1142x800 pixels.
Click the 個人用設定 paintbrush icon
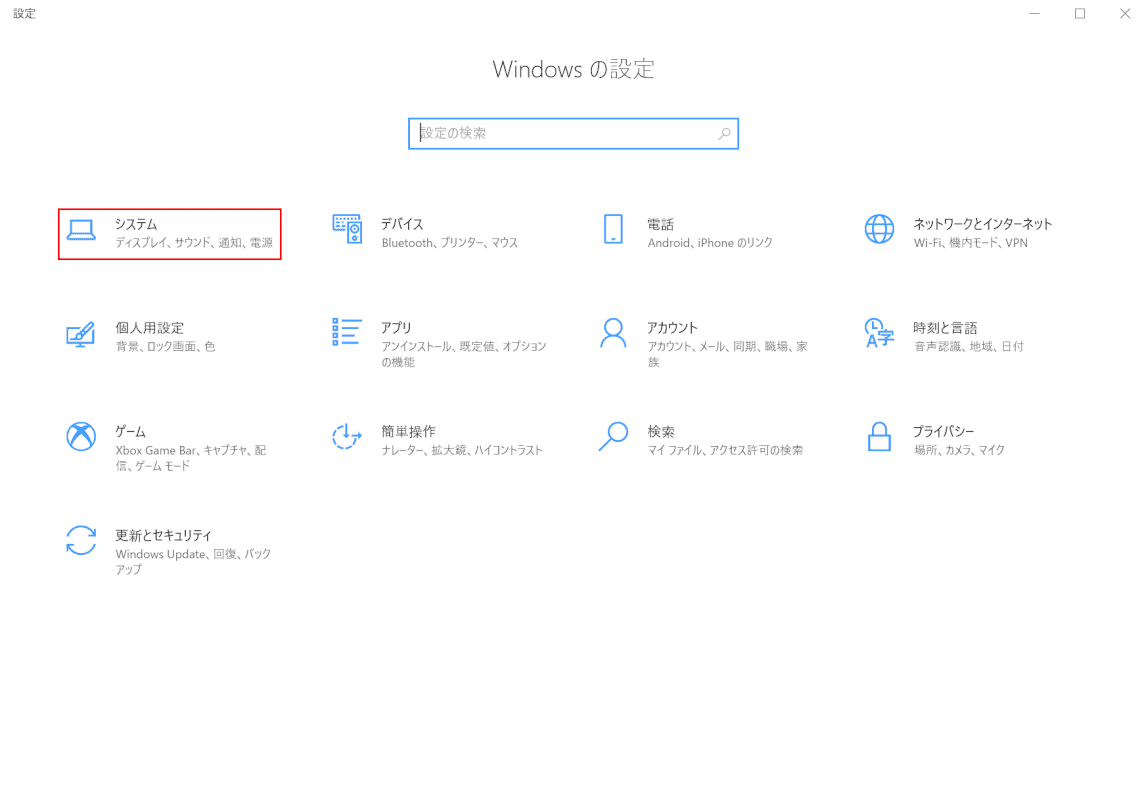click(81, 334)
